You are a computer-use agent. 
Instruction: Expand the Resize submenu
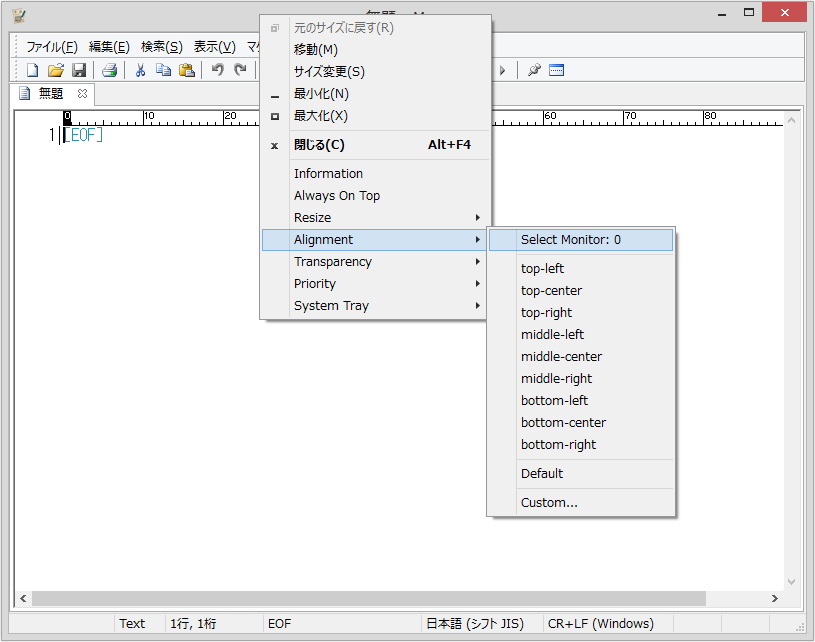[x=375, y=218]
